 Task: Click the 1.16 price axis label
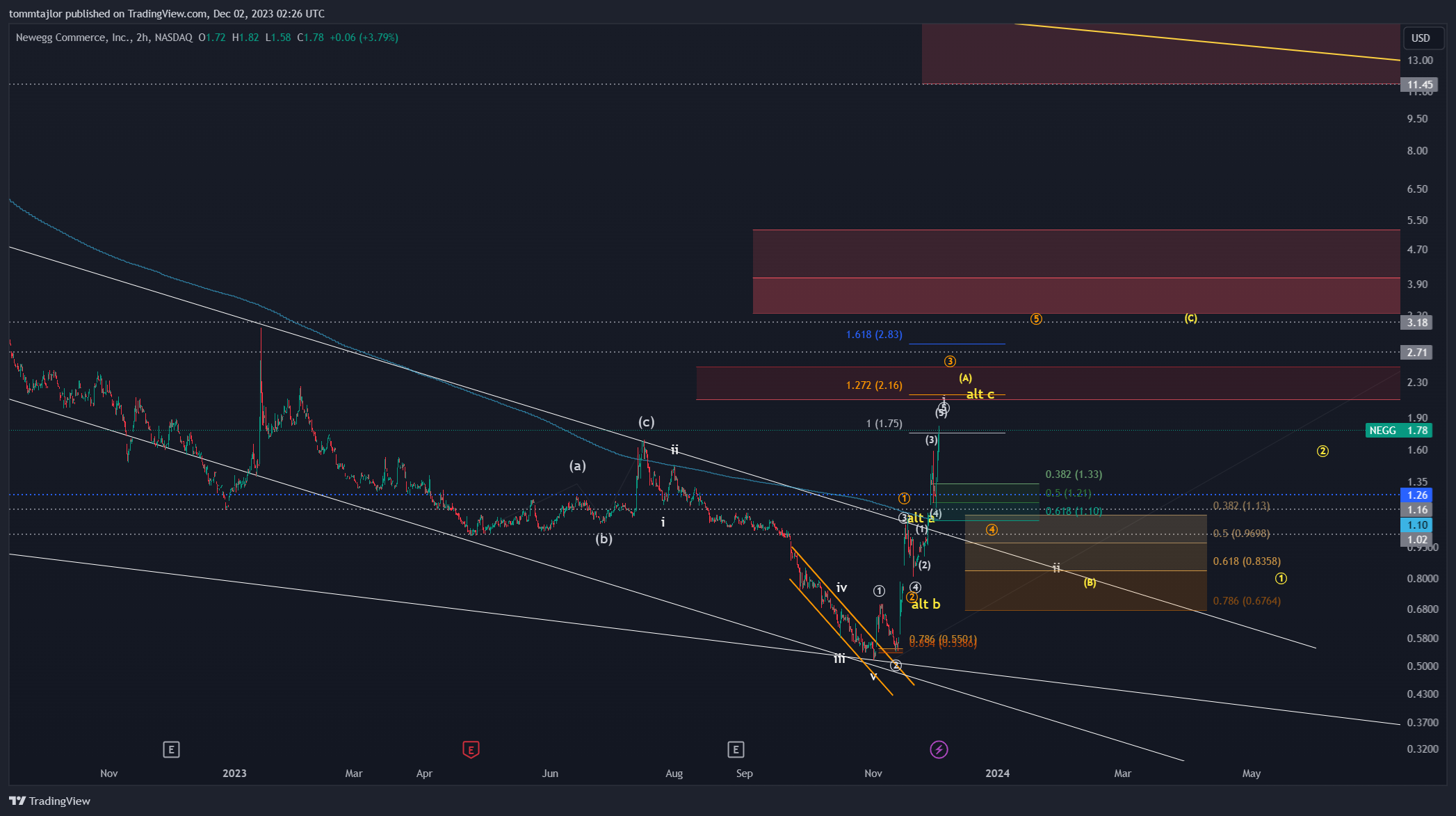coord(1418,510)
